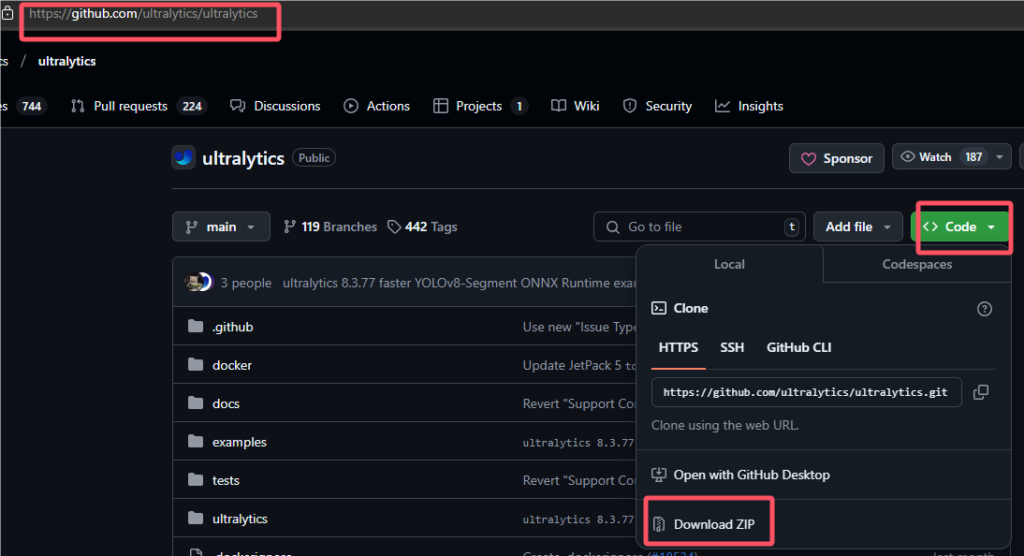Select the SSH clone option
Screen dimensions: 1024x556
732,348
